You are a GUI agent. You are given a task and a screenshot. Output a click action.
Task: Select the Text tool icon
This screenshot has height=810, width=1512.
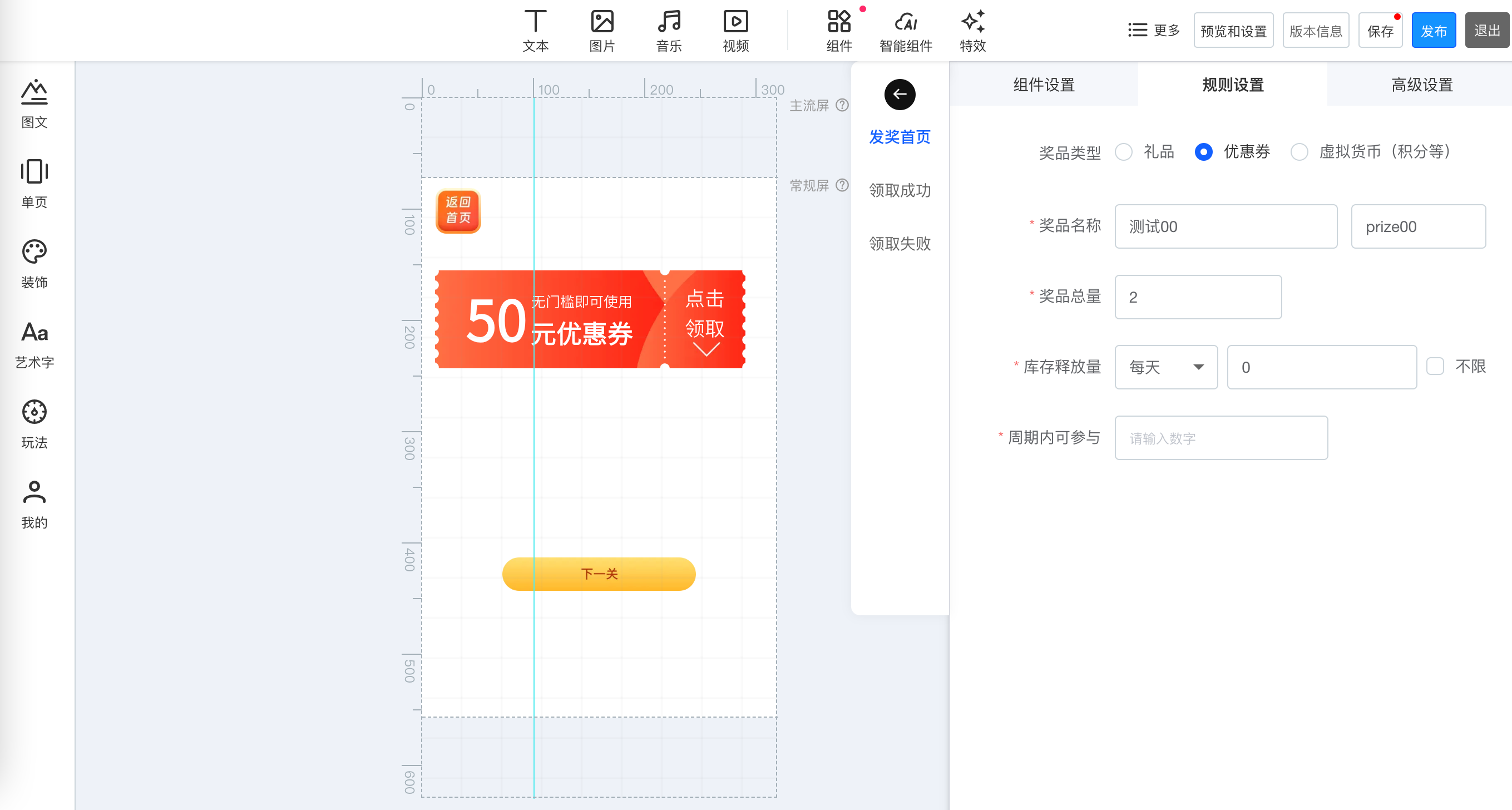(535, 22)
